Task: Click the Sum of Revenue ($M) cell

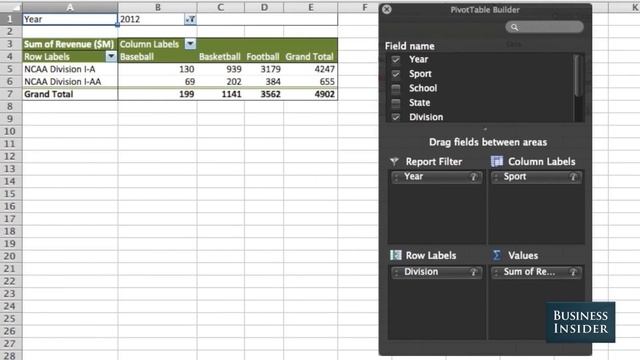Action: [70, 44]
